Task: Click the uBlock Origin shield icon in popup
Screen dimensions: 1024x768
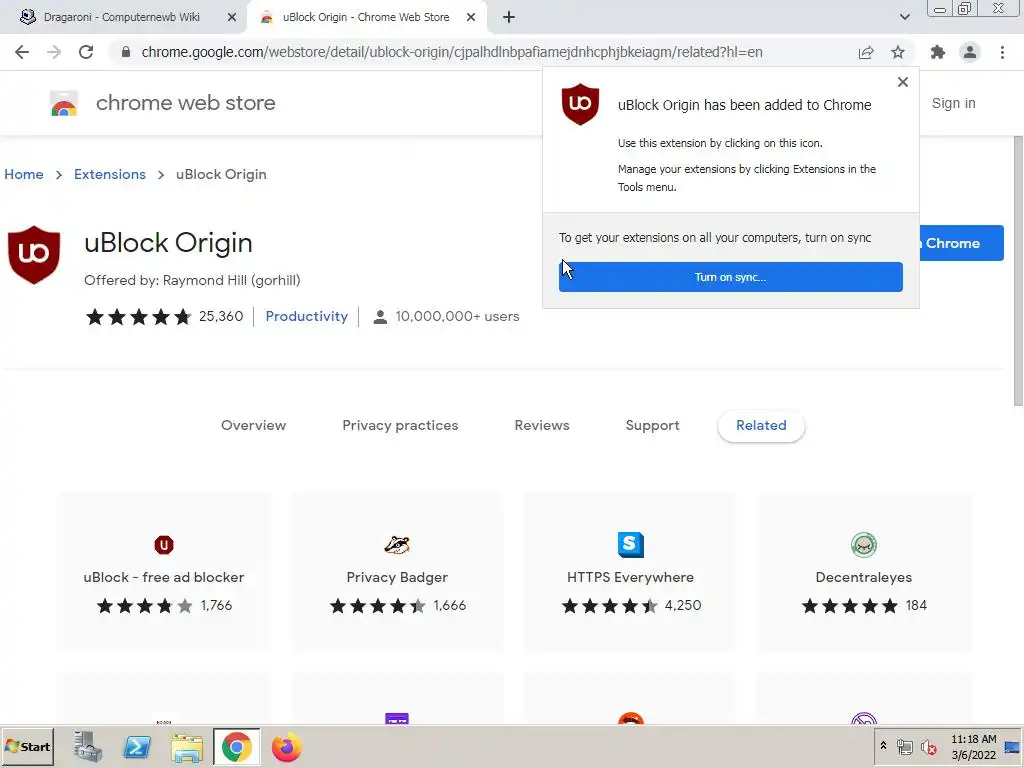Action: click(580, 104)
